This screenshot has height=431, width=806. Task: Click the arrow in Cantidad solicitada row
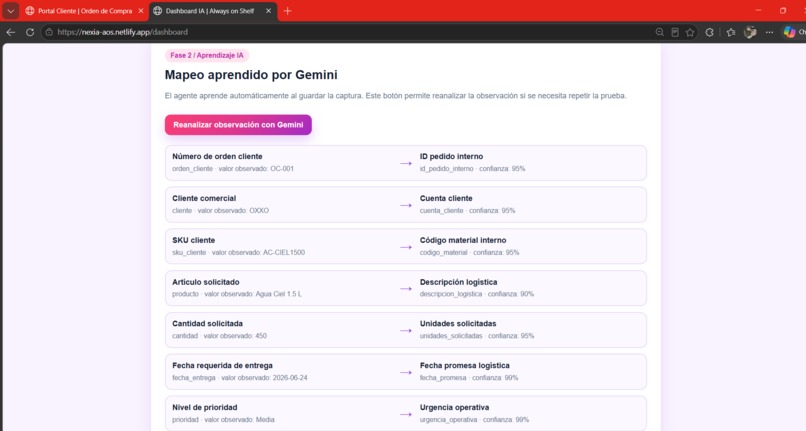[406, 331]
